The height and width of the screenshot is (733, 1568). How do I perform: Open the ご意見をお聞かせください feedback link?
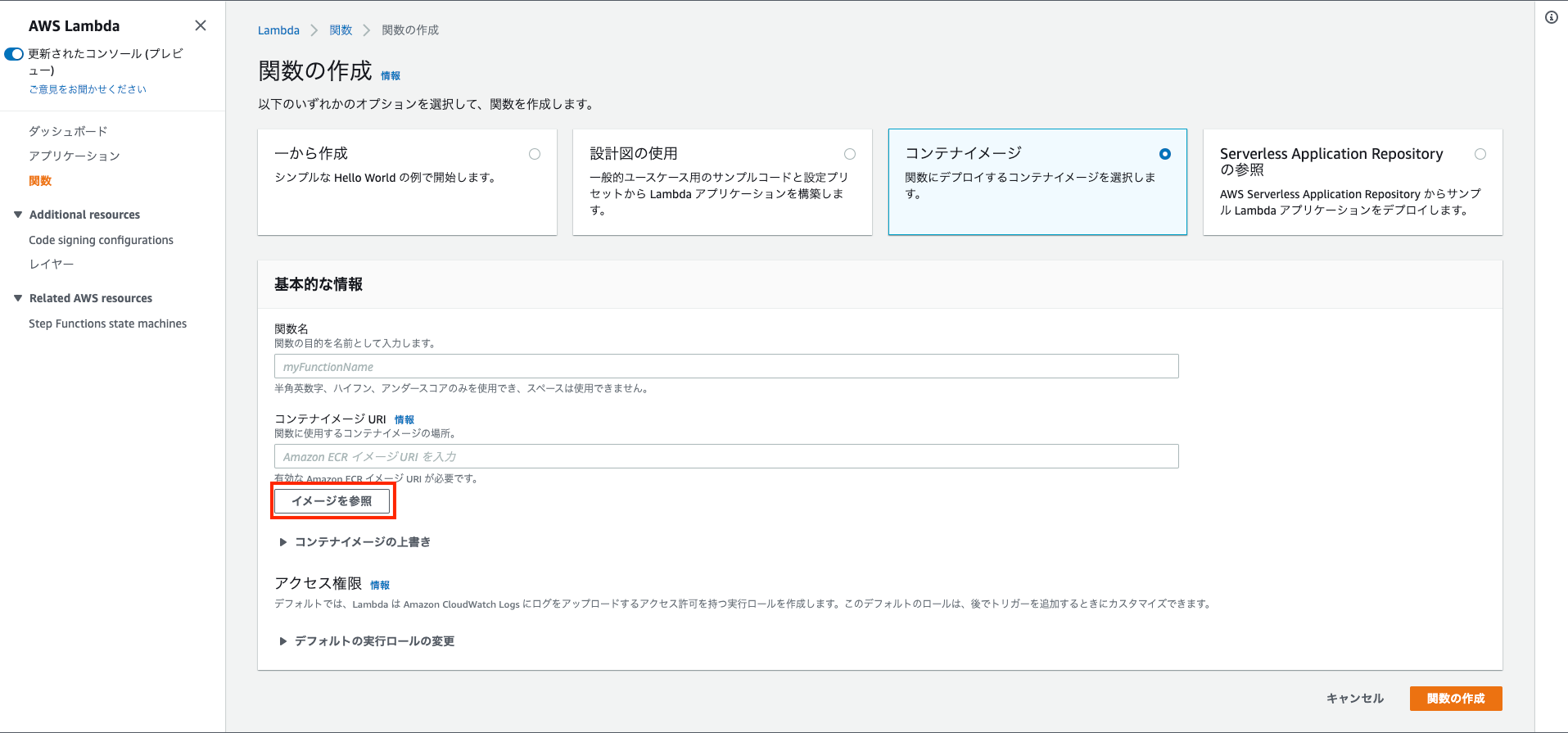88,89
